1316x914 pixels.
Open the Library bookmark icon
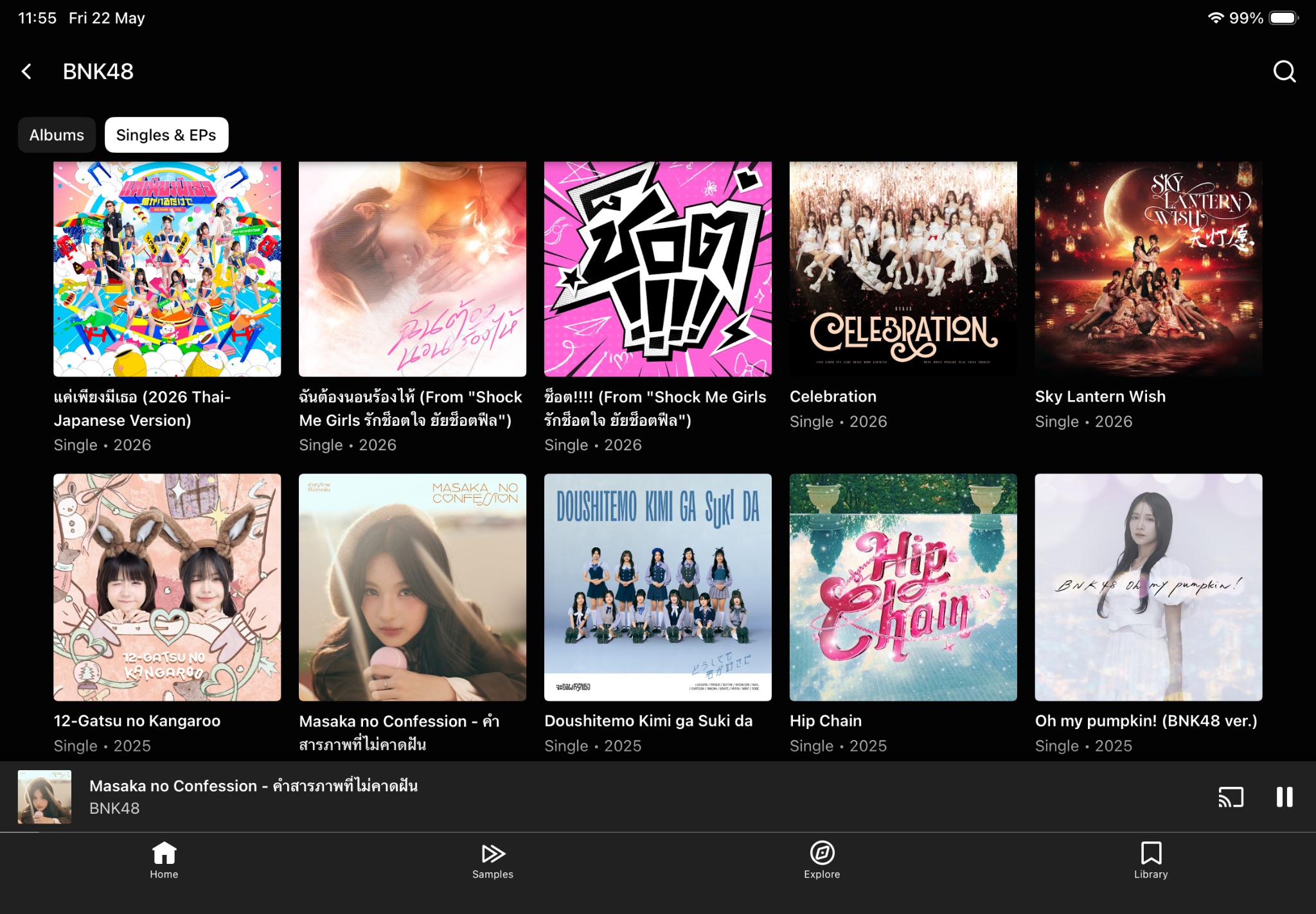coord(1151,853)
